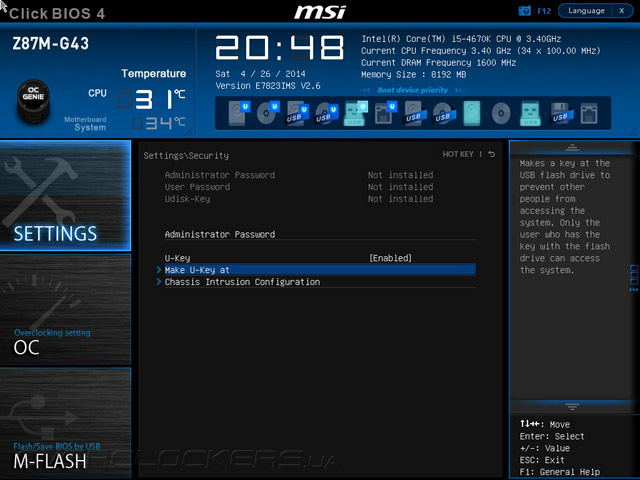Change the U-Key [Enabled] value
640x480 pixels.
coord(391,258)
